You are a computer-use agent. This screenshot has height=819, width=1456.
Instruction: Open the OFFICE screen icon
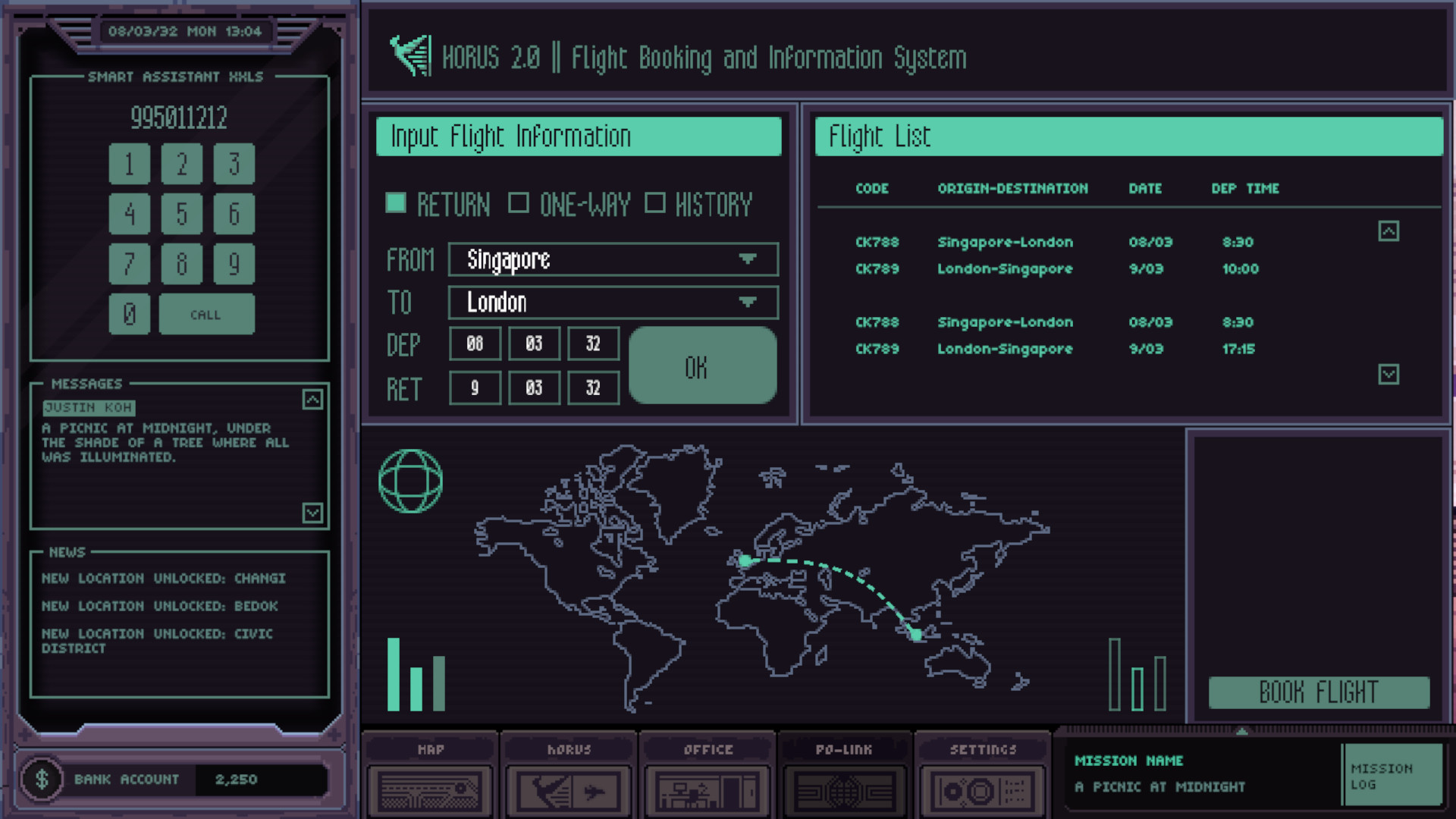click(706, 789)
